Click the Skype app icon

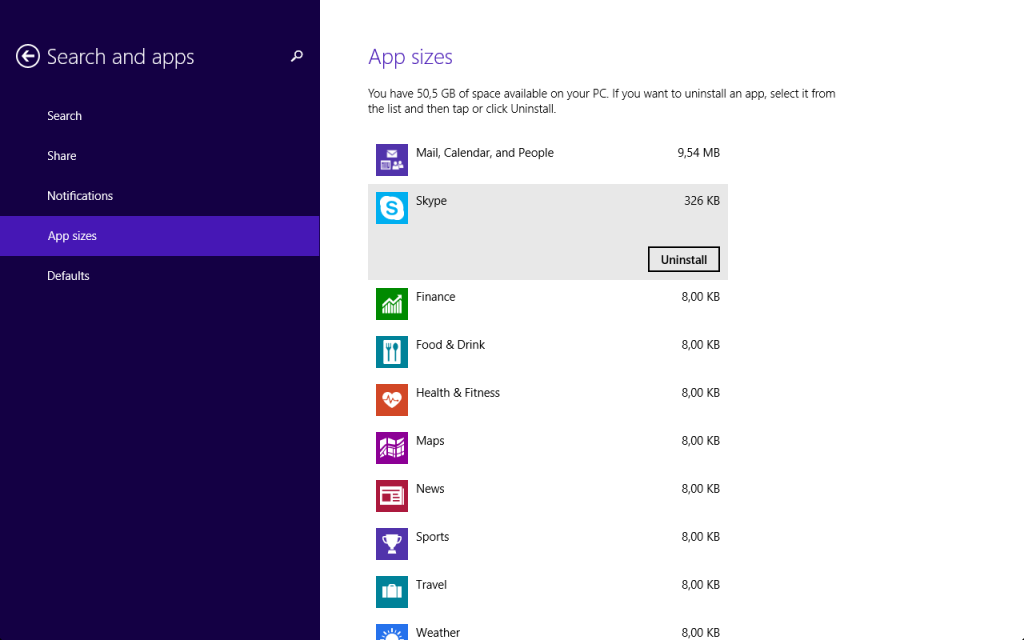click(392, 208)
